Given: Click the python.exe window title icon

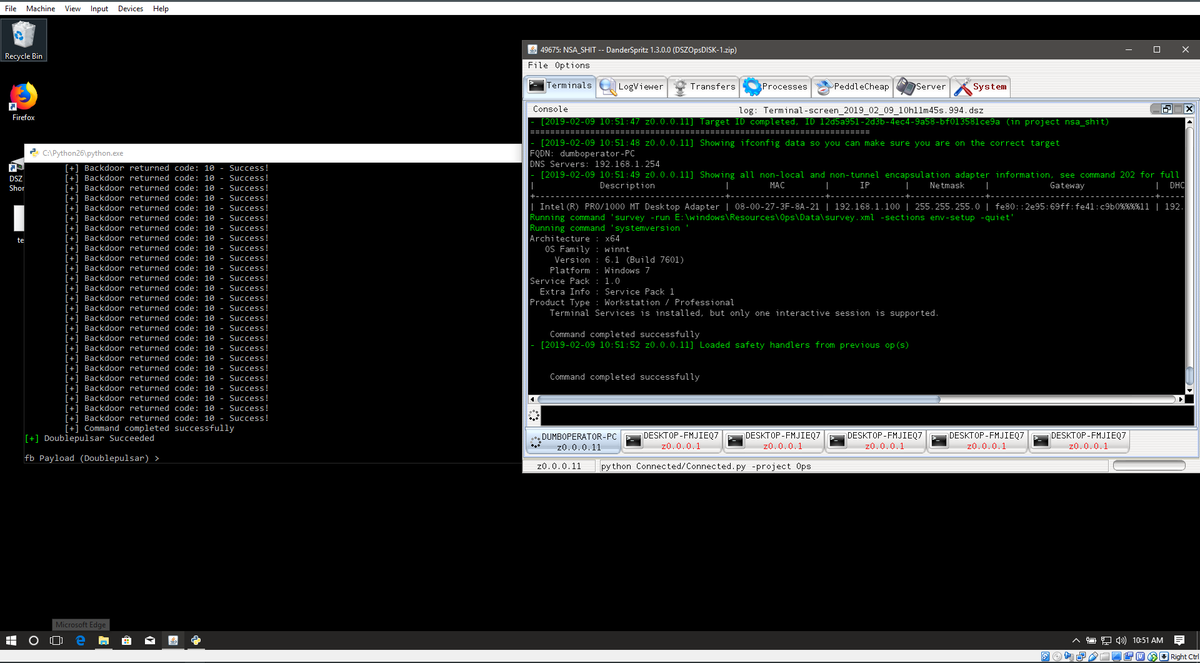Looking at the screenshot, I should (x=33, y=153).
